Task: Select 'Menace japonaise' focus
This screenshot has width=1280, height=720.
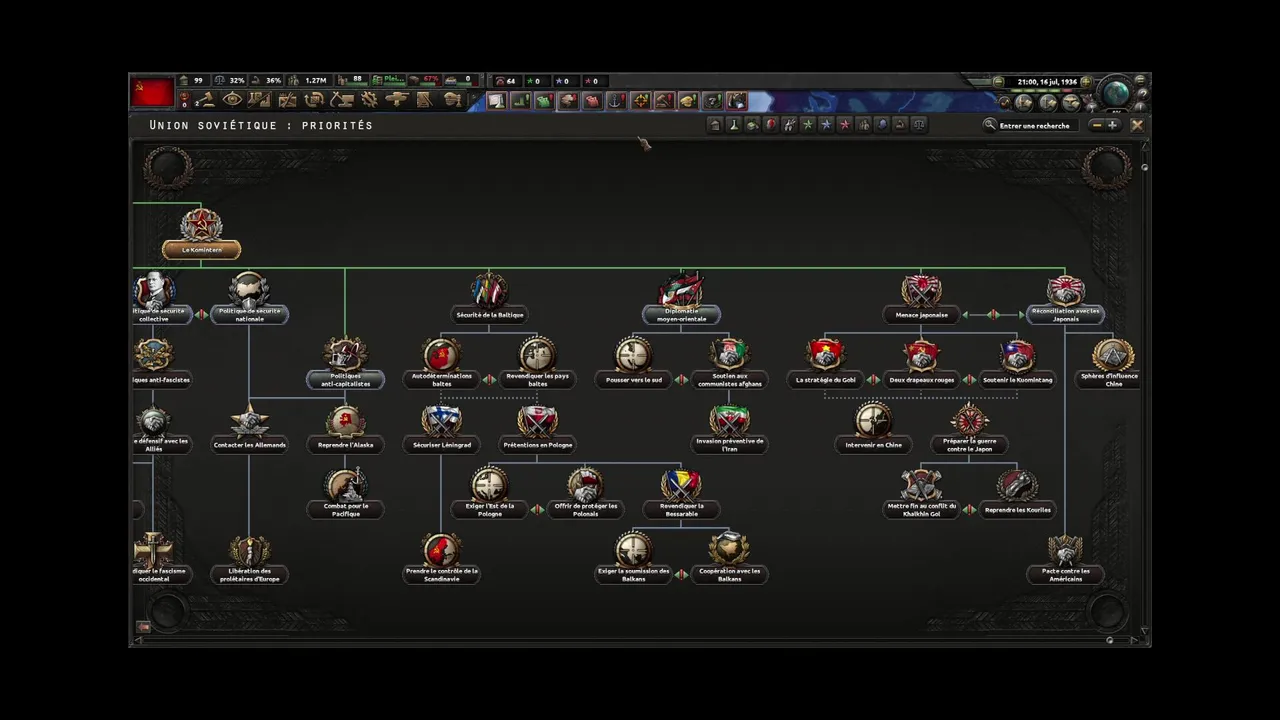Action: (x=921, y=297)
